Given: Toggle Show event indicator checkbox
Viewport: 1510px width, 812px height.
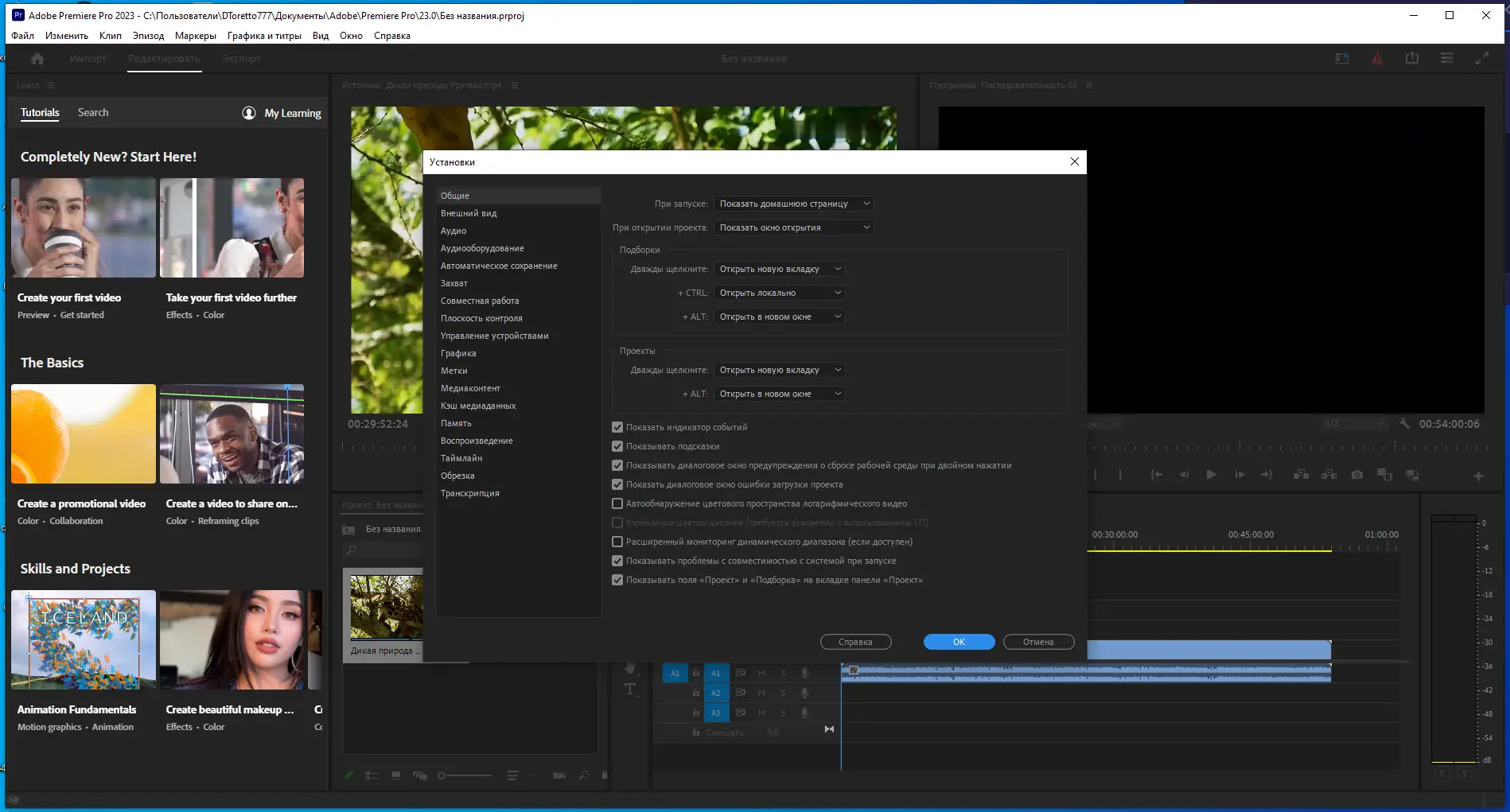Looking at the screenshot, I should 617,427.
